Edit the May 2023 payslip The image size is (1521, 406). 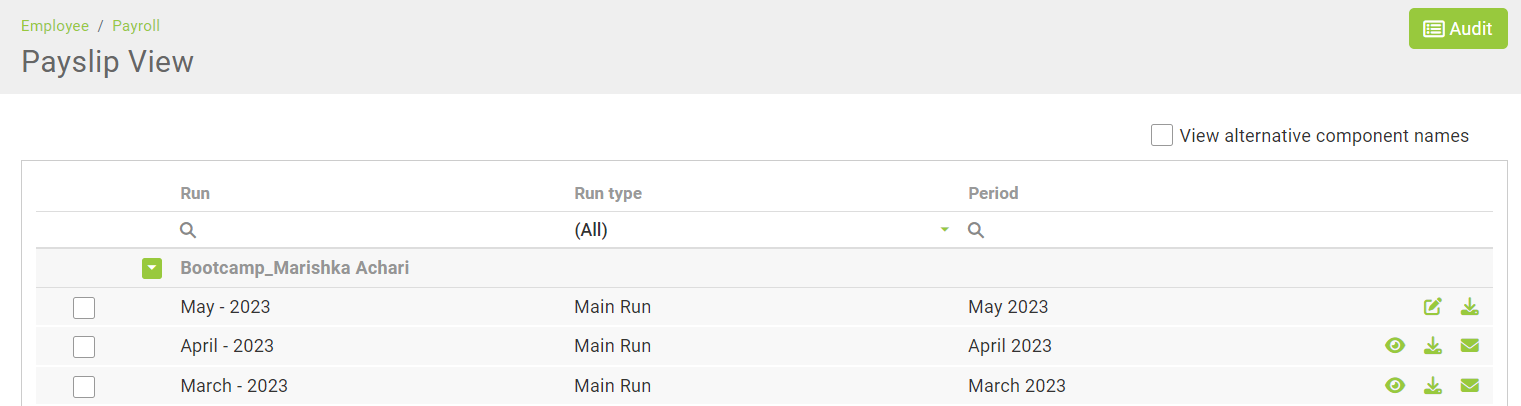point(1433,306)
